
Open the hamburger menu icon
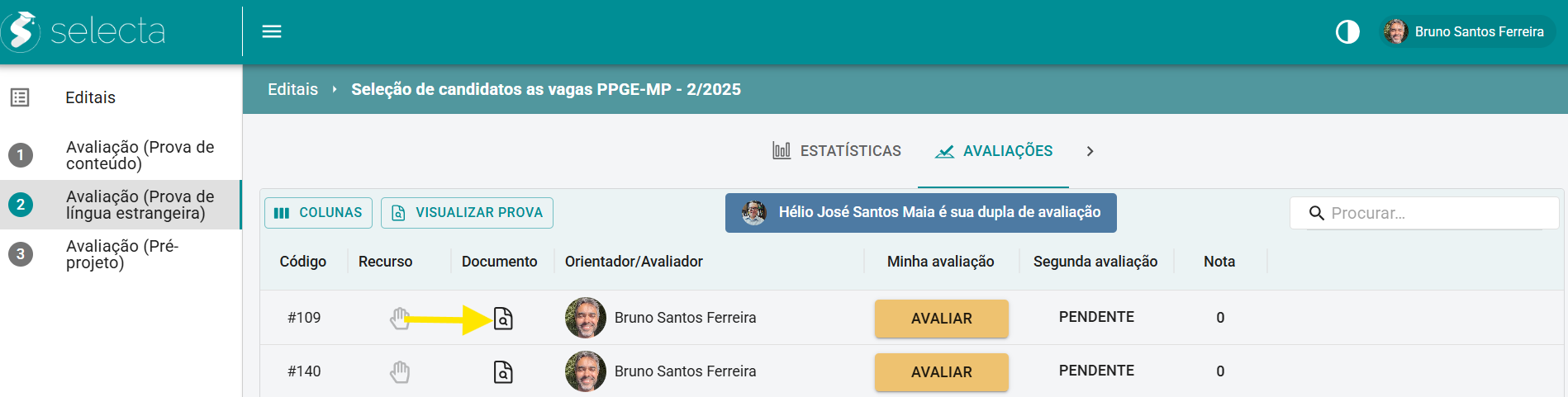[272, 31]
